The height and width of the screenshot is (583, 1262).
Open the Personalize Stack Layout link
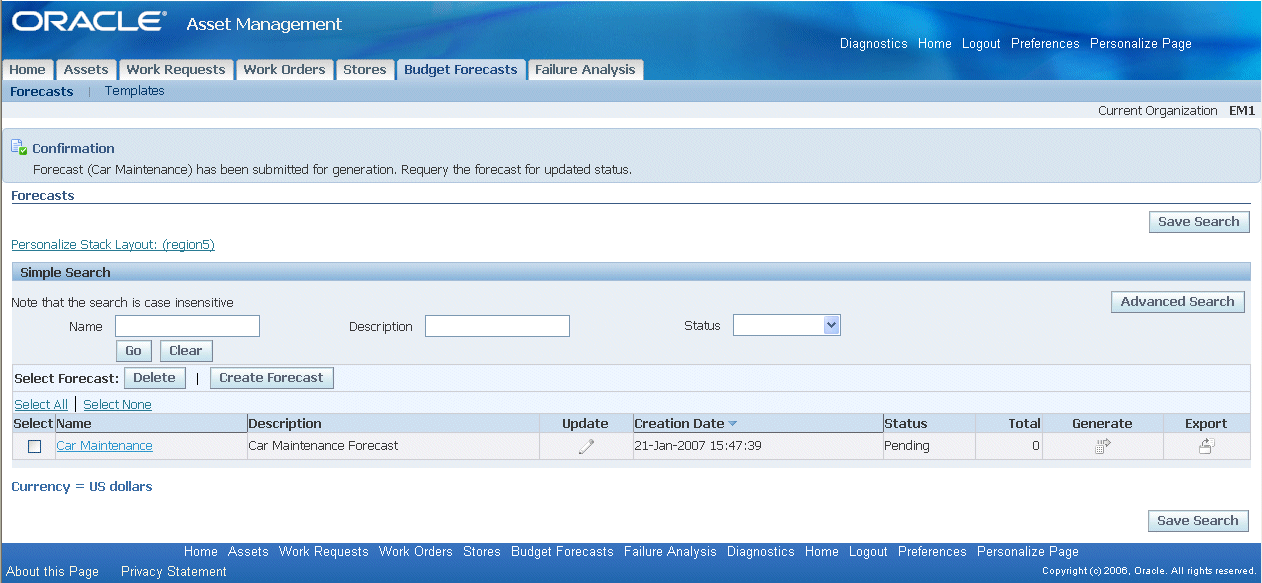coord(113,245)
